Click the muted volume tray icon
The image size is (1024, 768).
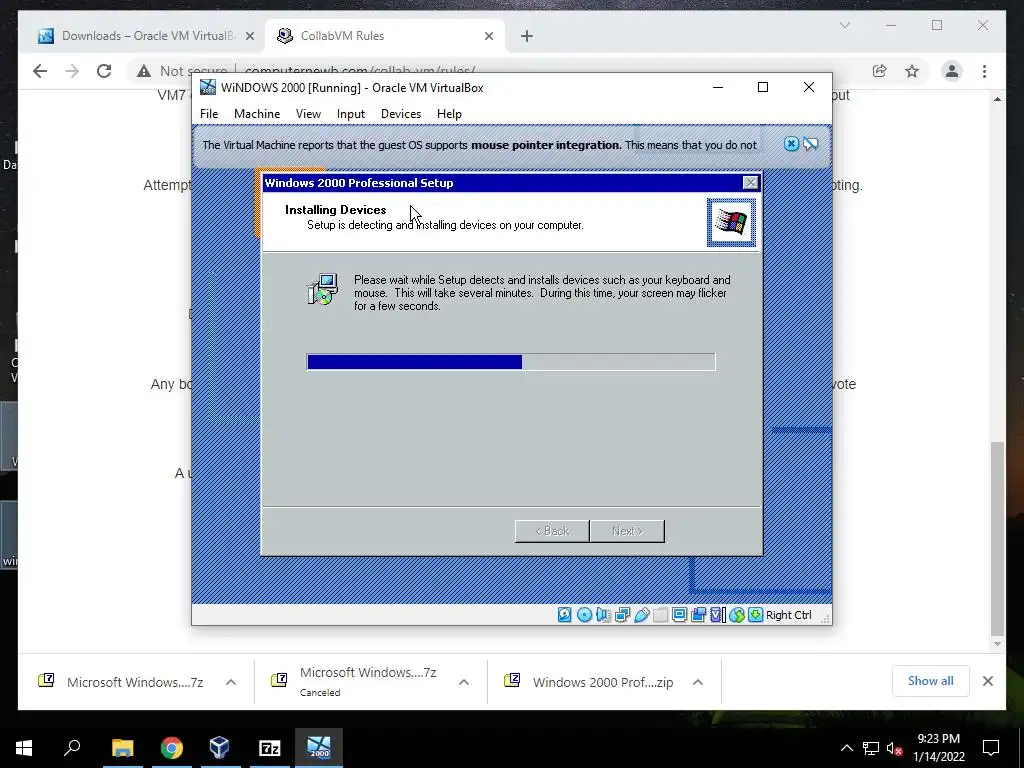[895, 748]
